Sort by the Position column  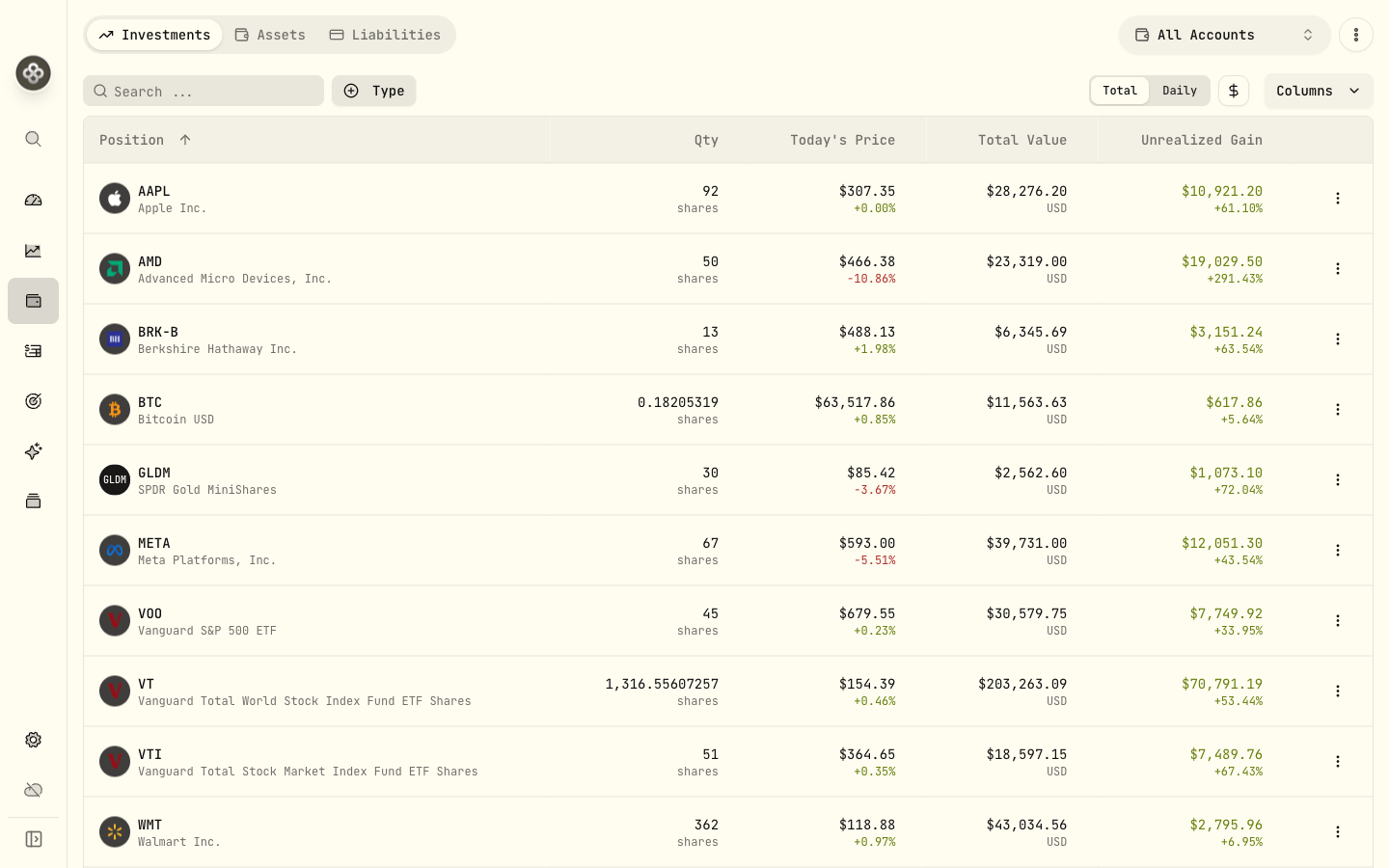tap(145, 140)
